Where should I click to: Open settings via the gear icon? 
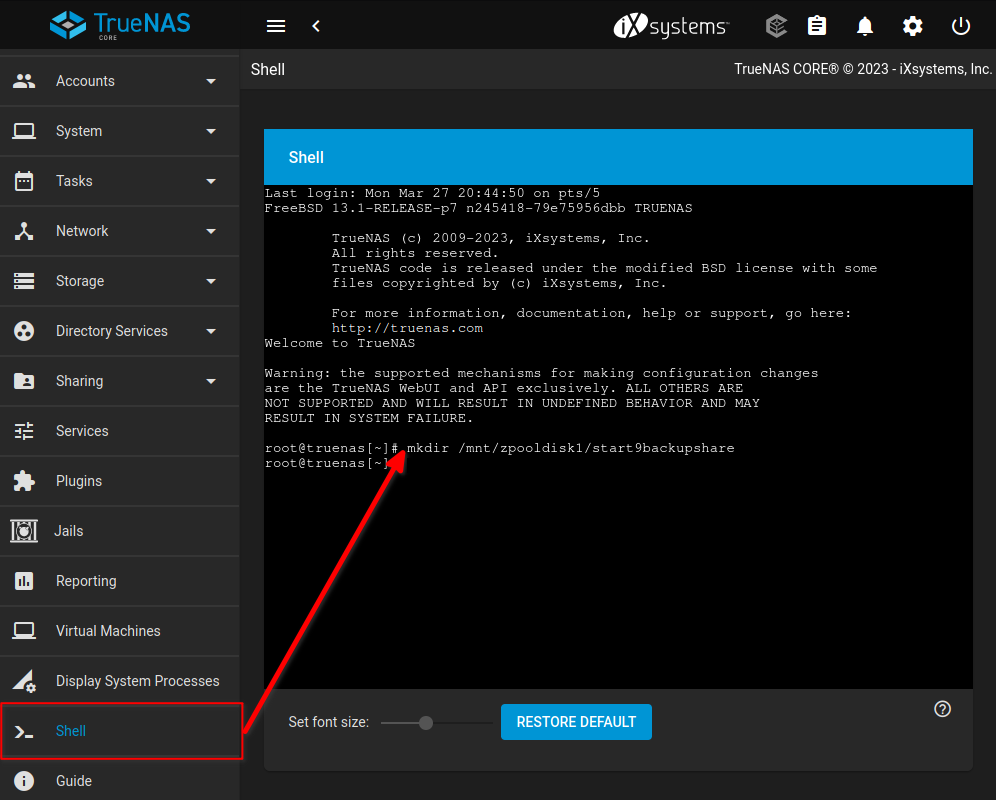point(913,26)
